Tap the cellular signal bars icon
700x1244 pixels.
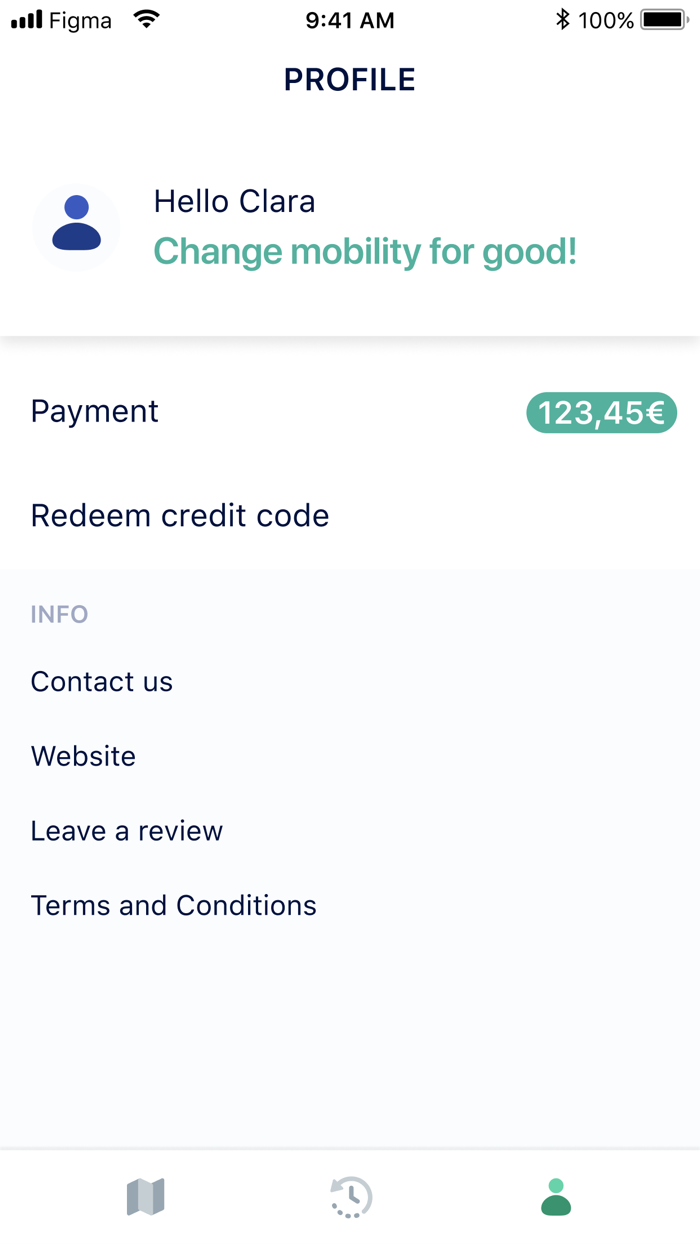(x=27, y=19)
